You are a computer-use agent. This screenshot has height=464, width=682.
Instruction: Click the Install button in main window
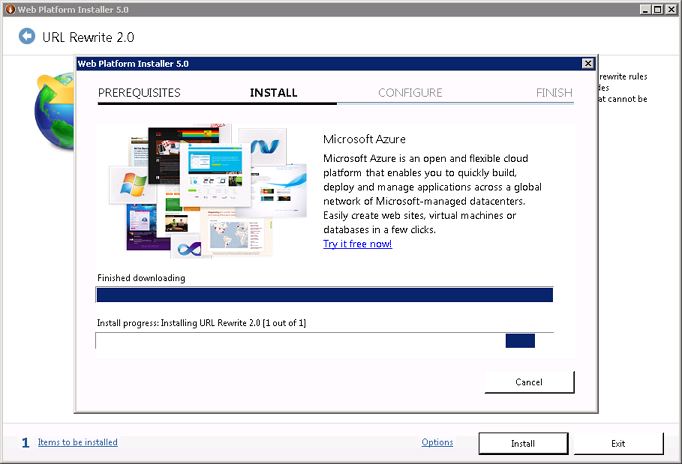click(x=523, y=444)
